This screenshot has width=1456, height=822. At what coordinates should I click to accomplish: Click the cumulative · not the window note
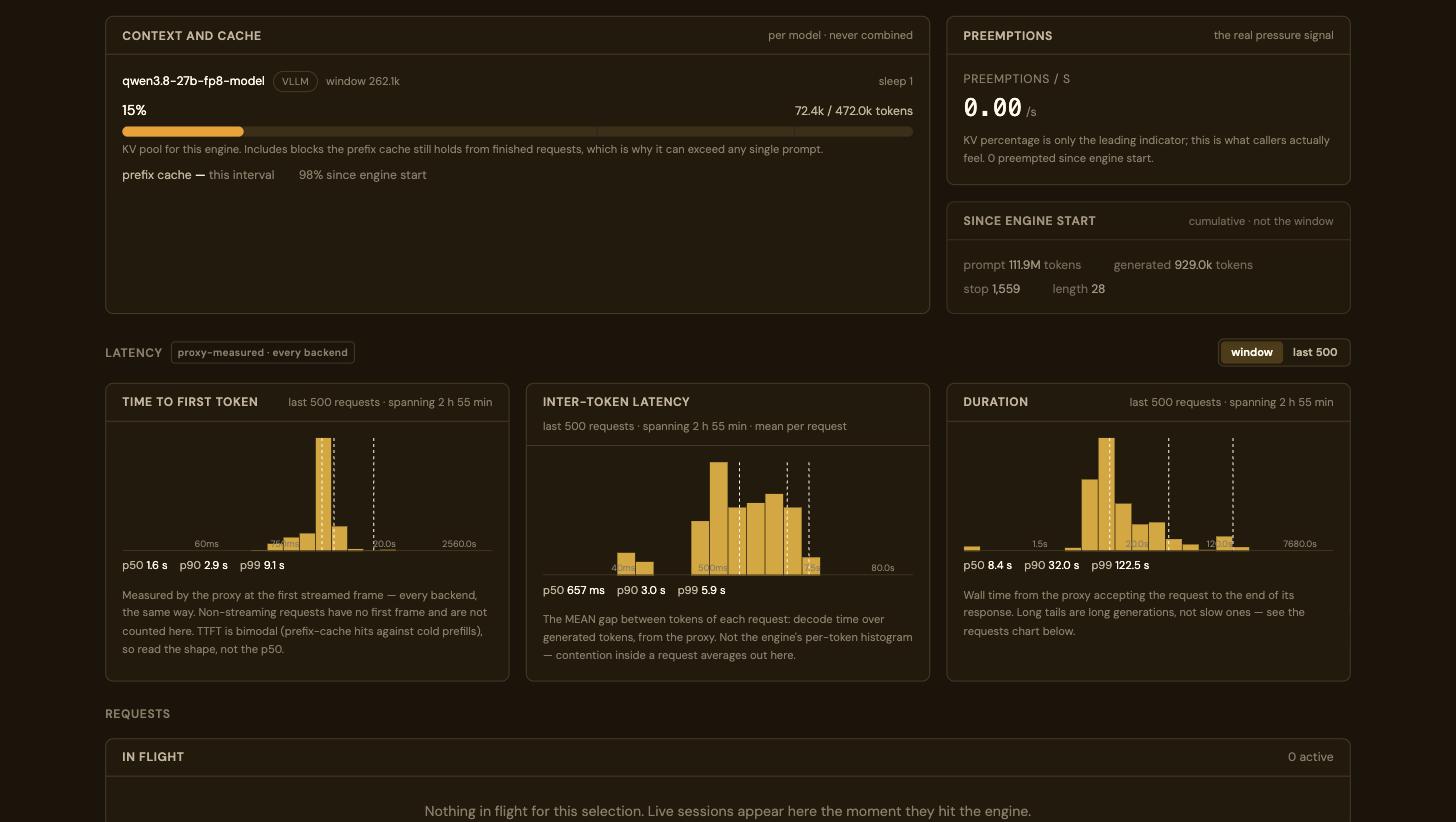tap(1261, 221)
